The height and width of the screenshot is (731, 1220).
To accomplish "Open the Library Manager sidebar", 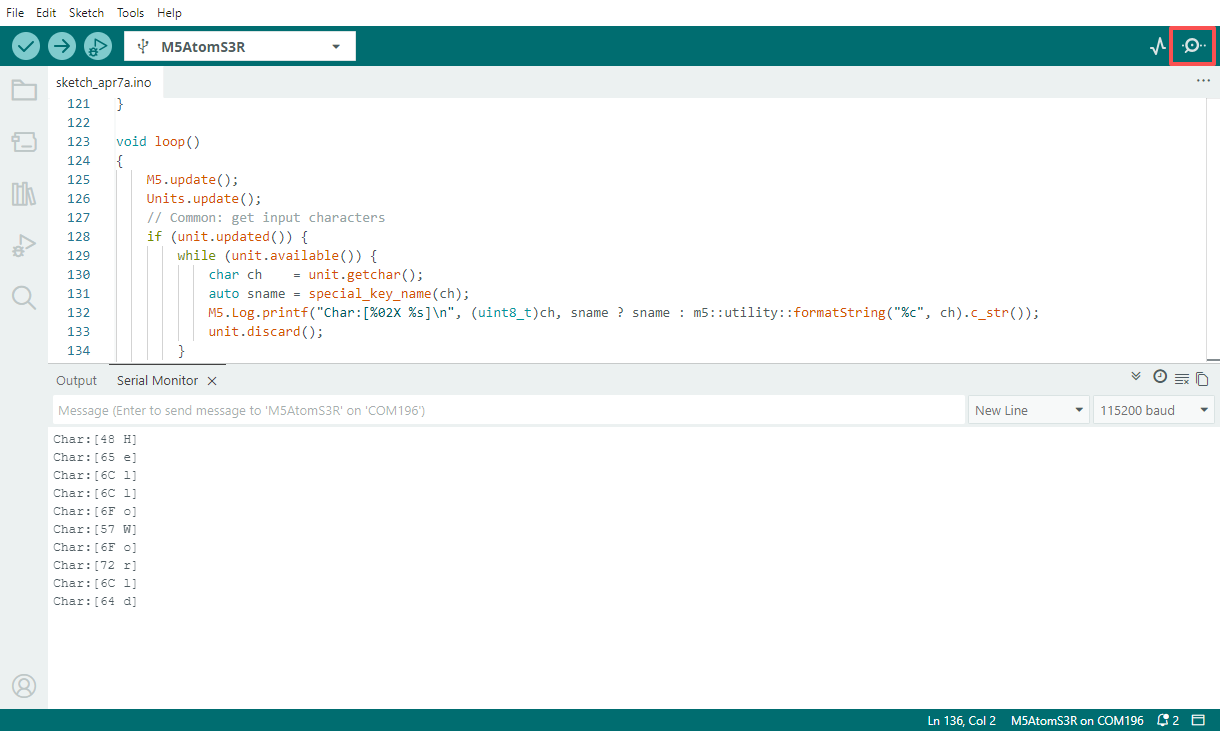I will [24, 194].
